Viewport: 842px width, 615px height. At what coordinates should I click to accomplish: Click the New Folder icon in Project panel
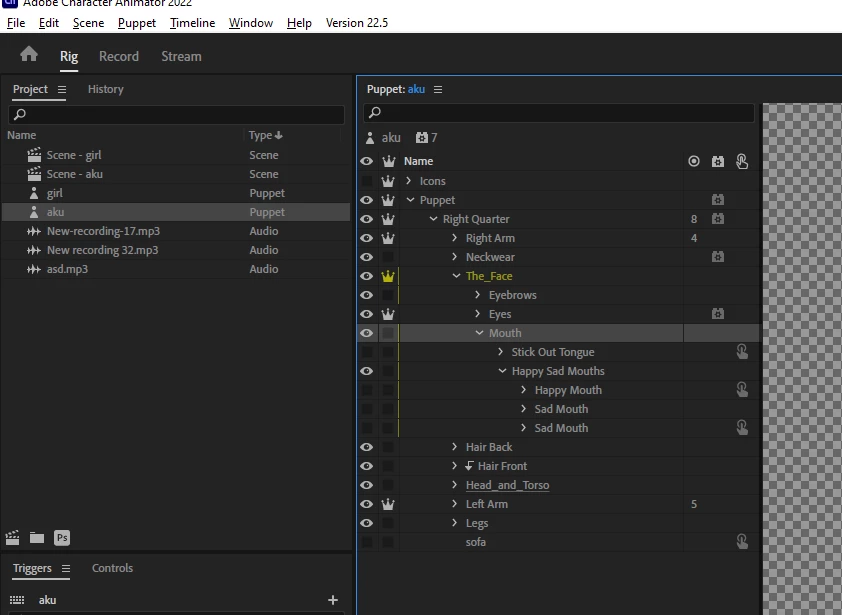(37, 538)
